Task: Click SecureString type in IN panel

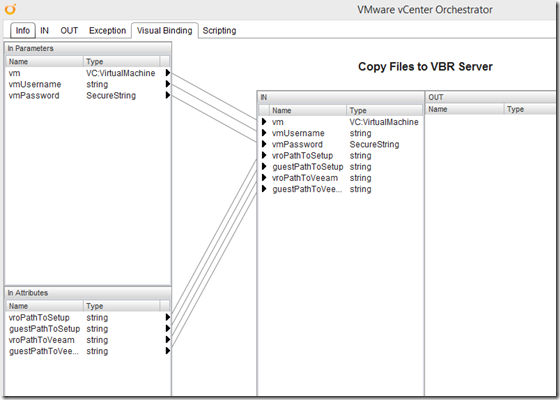Action: coord(374,144)
